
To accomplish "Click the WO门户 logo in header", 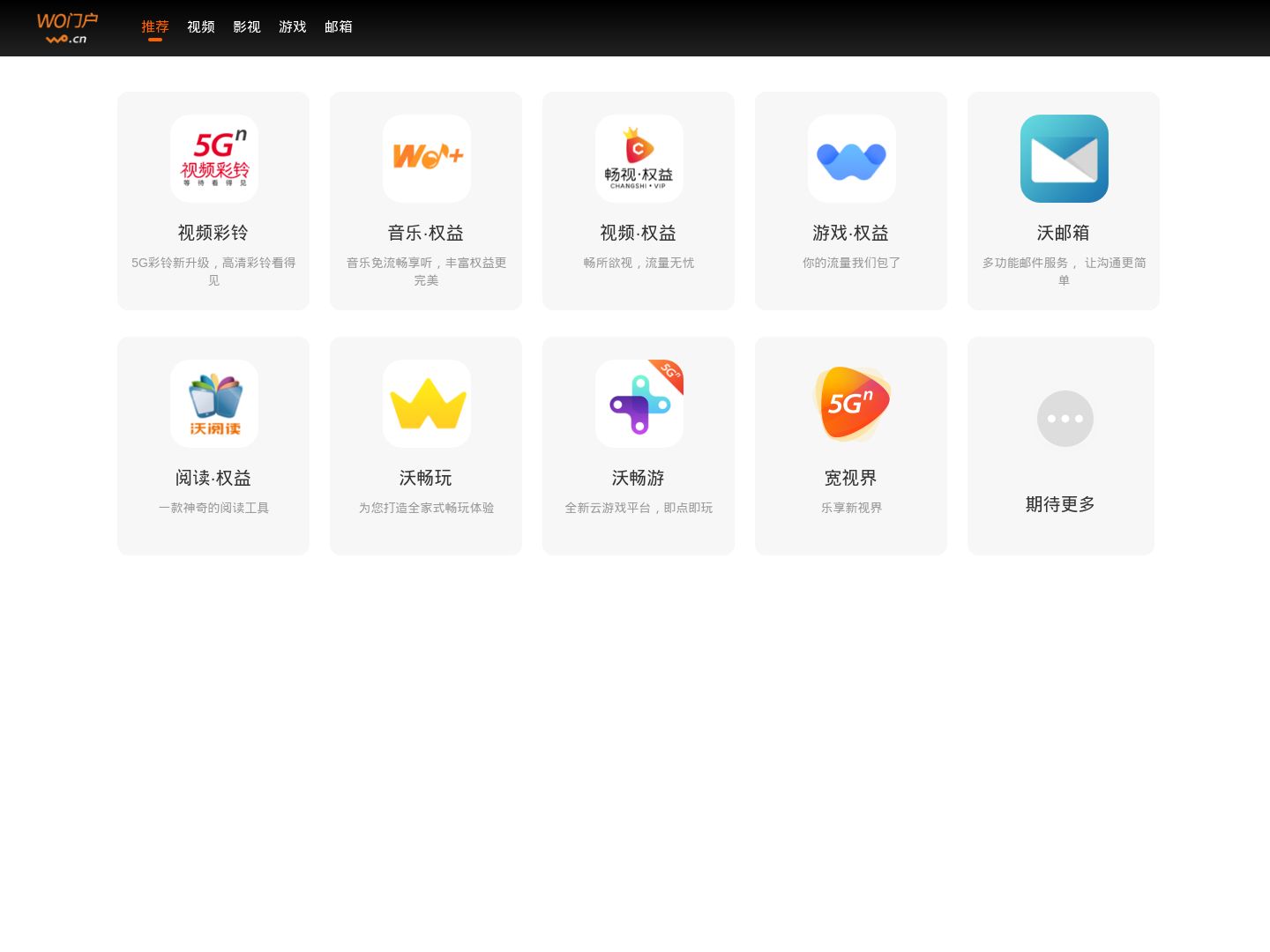I will [x=67, y=28].
